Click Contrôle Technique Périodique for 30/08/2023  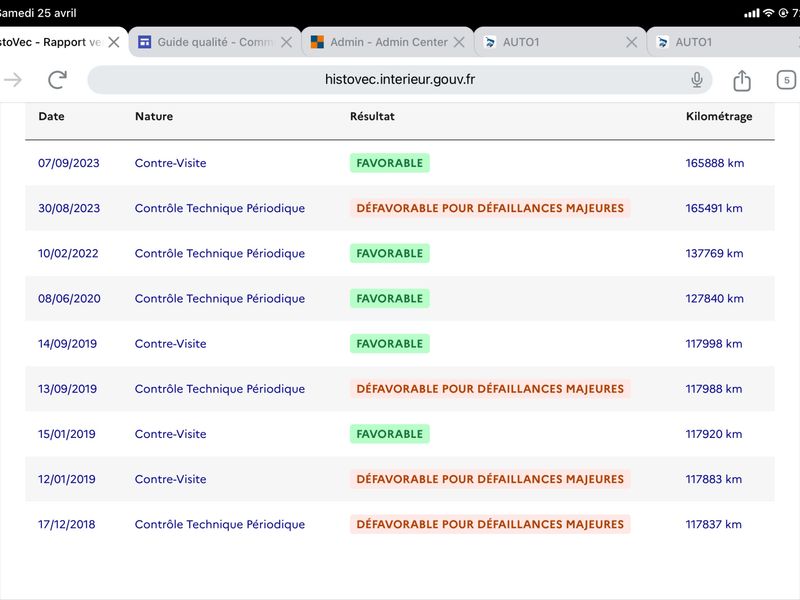click(220, 208)
